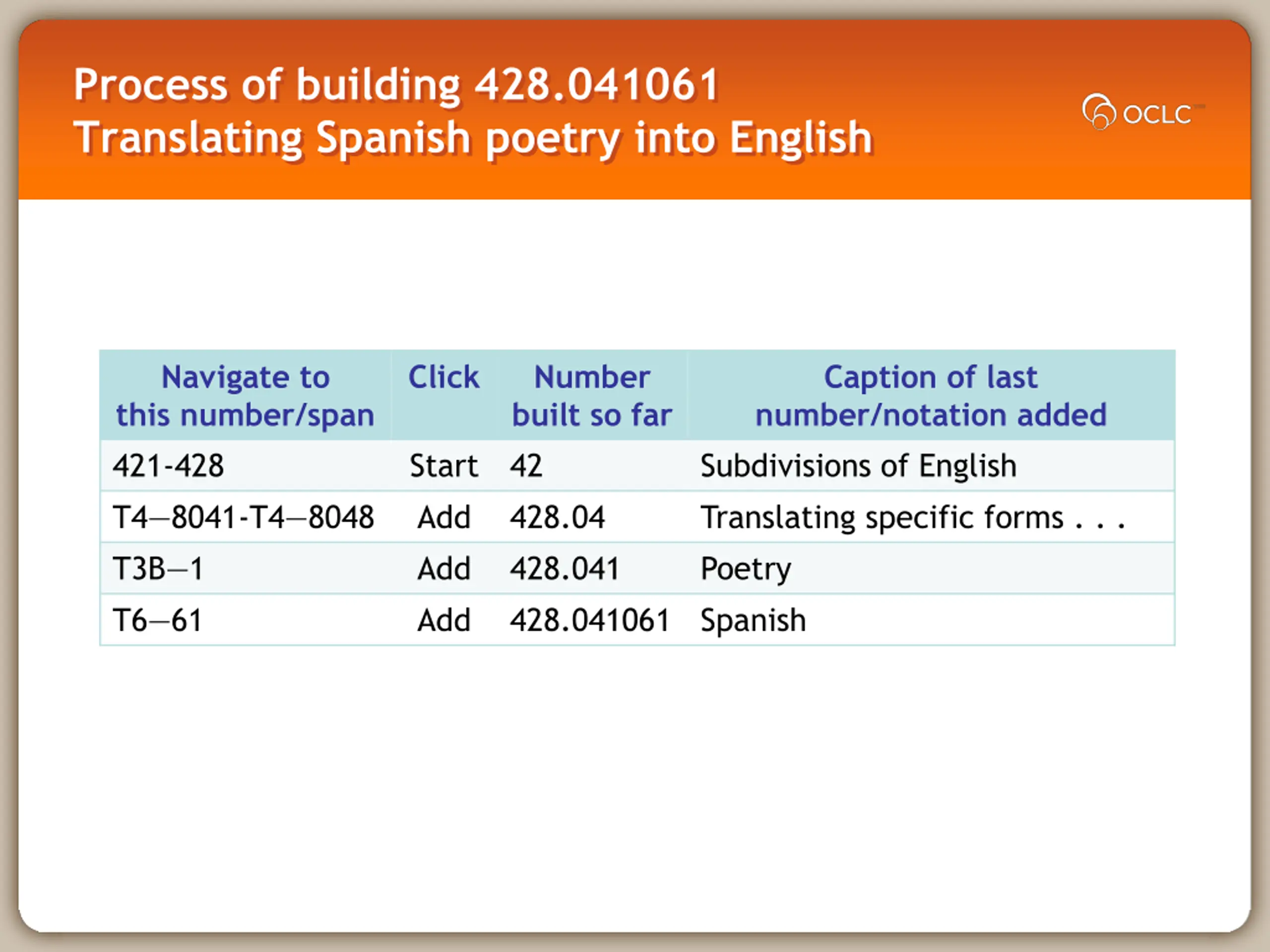Select the 'Number built so far' header

[x=591, y=396]
